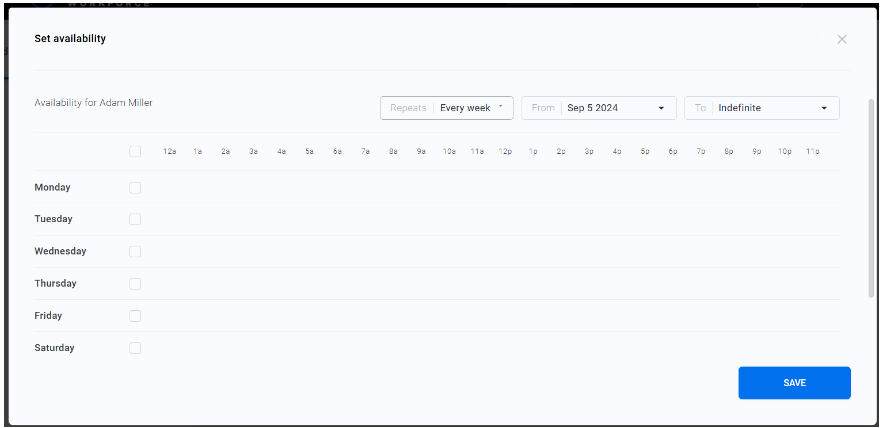Open the Repeats Every week dropdown
The image size is (882, 428).
coord(446,108)
